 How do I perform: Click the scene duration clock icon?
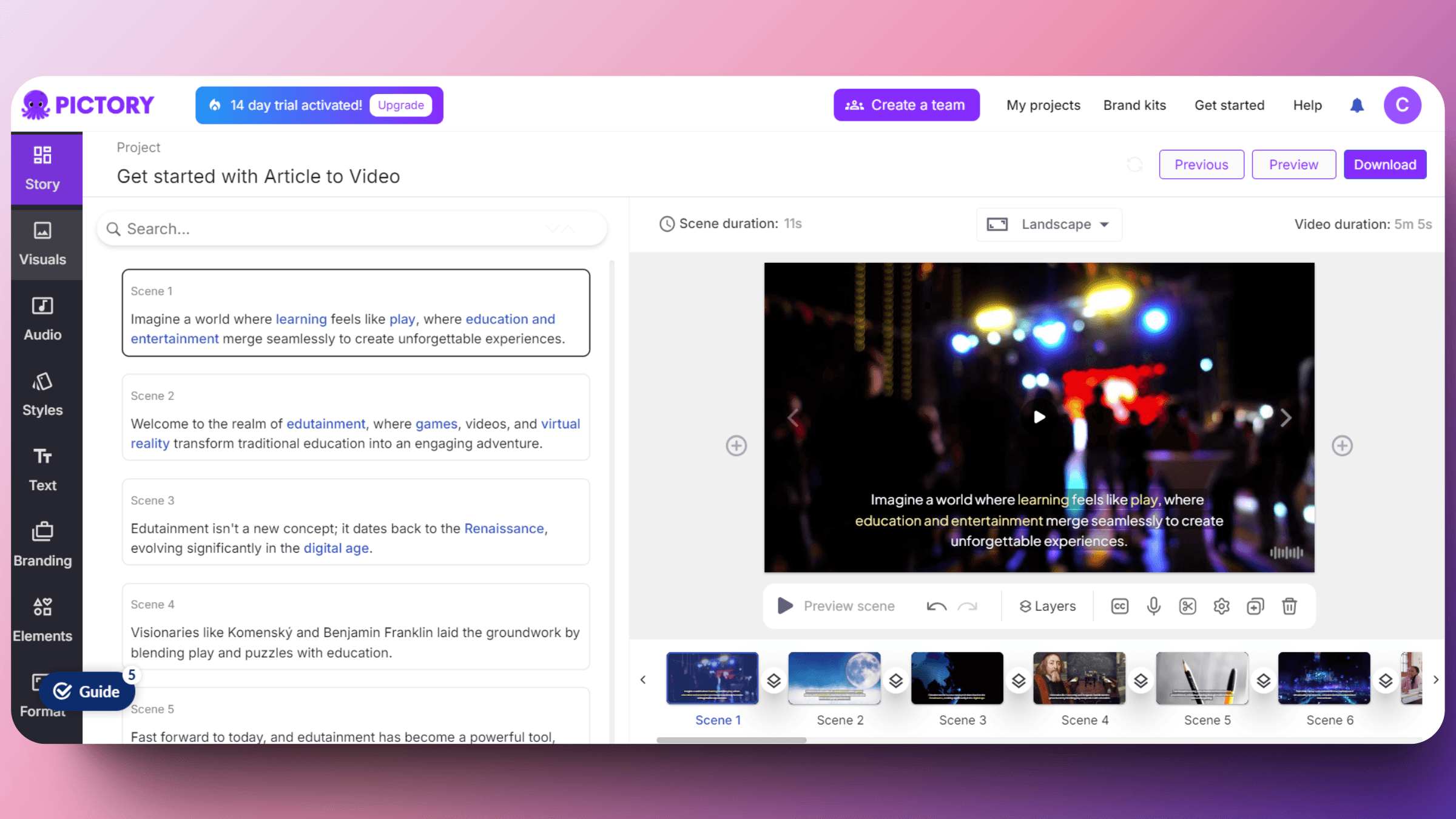tap(667, 224)
